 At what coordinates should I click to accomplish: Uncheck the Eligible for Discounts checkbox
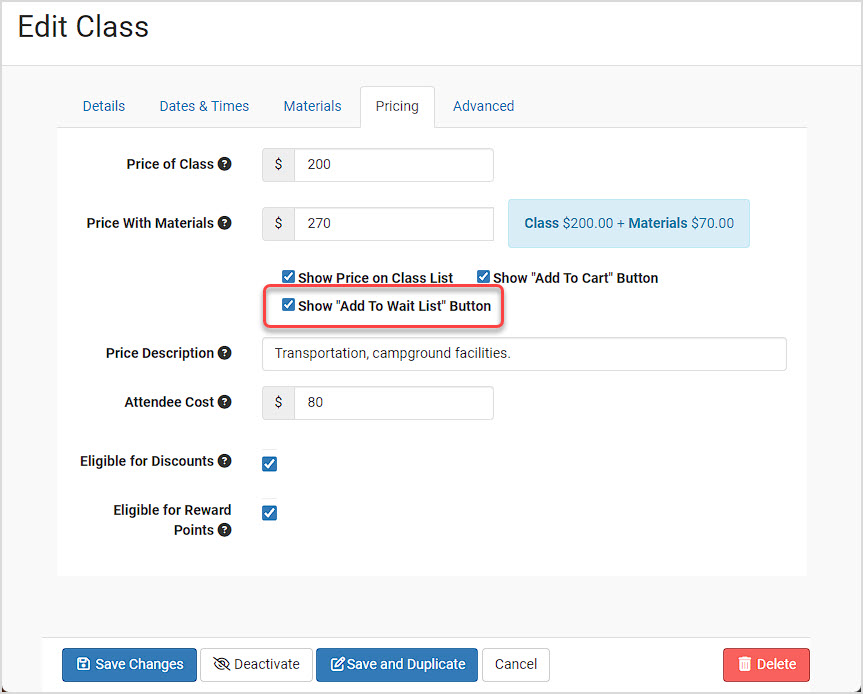pos(270,464)
